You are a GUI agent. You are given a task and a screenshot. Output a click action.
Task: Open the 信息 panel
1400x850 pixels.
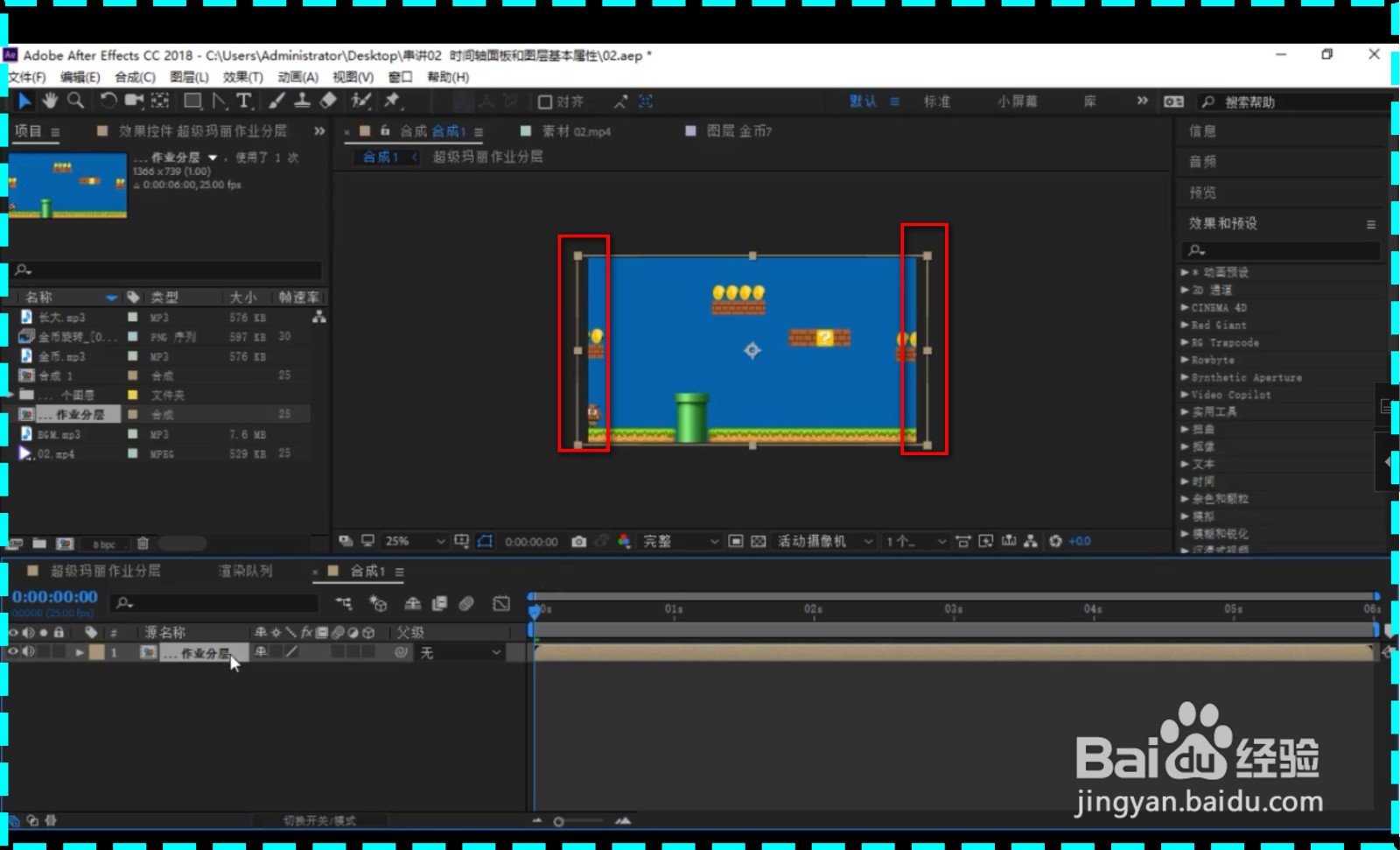pyautogui.click(x=1202, y=131)
